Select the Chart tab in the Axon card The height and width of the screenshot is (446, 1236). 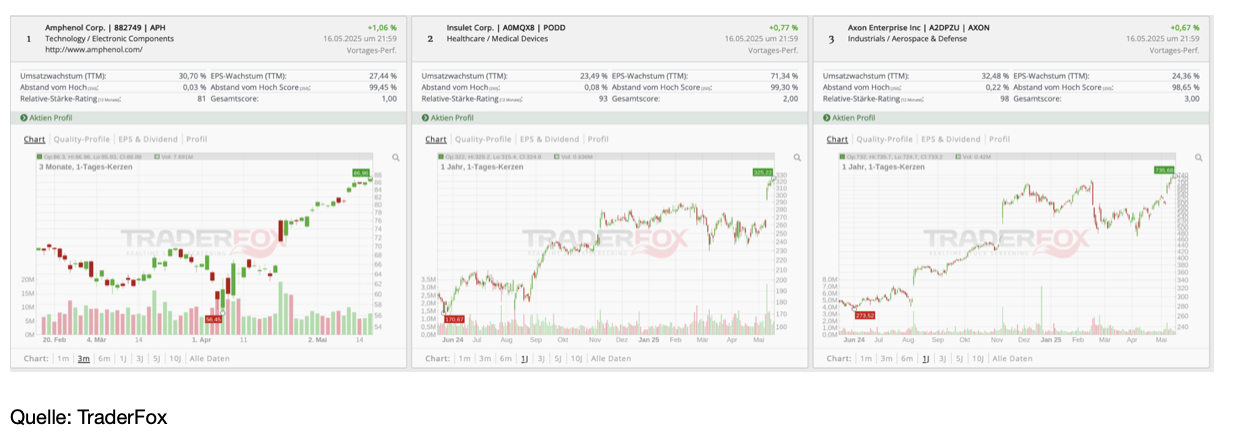pos(836,139)
